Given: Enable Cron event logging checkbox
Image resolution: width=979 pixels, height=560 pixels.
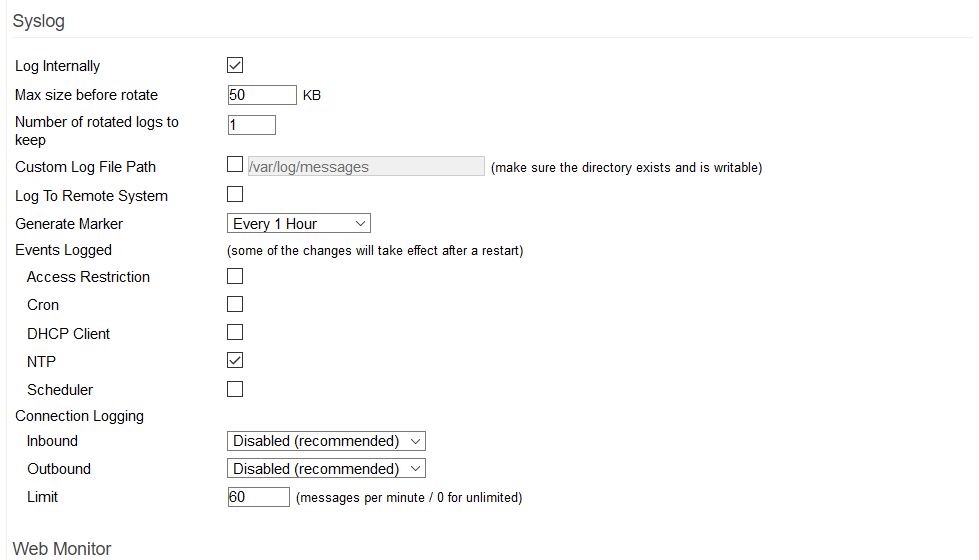Looking at the screenshot, I should point(235,304).
